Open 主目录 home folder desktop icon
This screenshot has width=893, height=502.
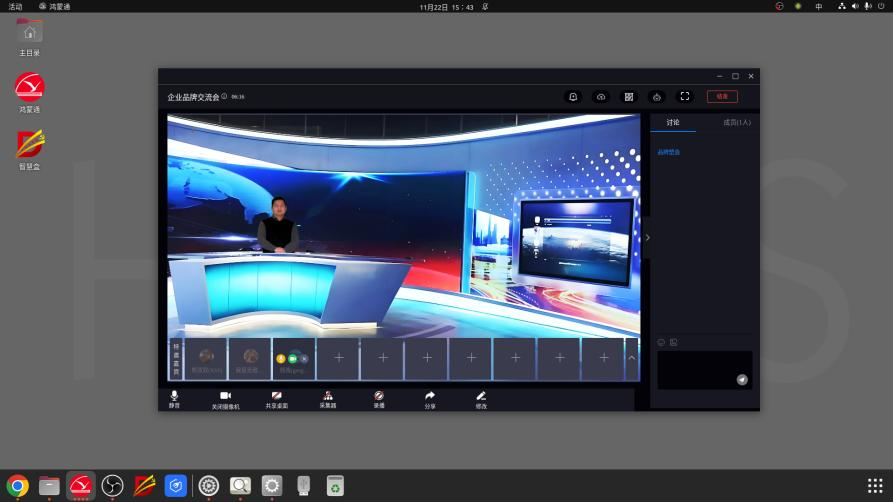pyautogui.click(x=30, y=38)
